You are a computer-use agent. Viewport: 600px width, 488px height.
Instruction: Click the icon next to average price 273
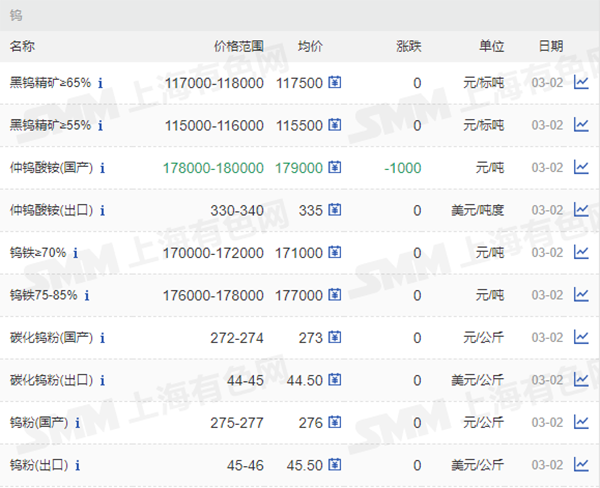[x=335, y=338]
